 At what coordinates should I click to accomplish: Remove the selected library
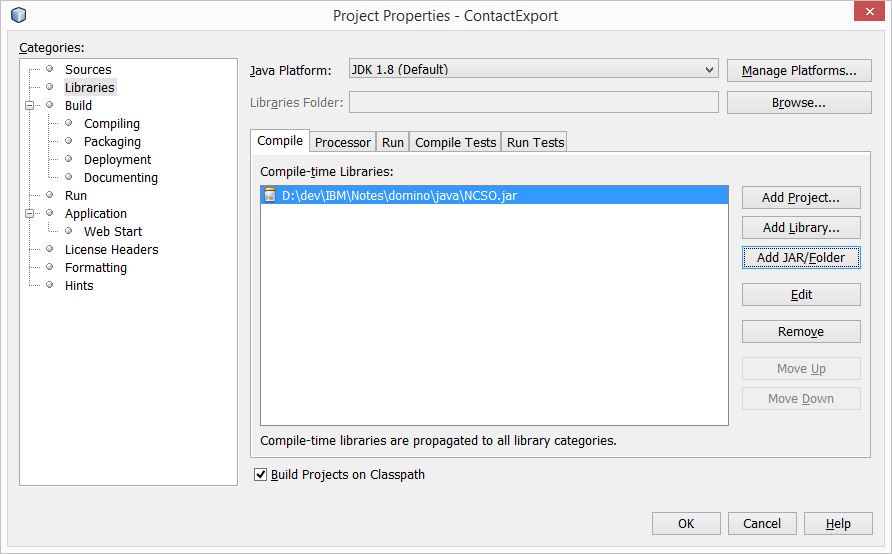[800, 332]
